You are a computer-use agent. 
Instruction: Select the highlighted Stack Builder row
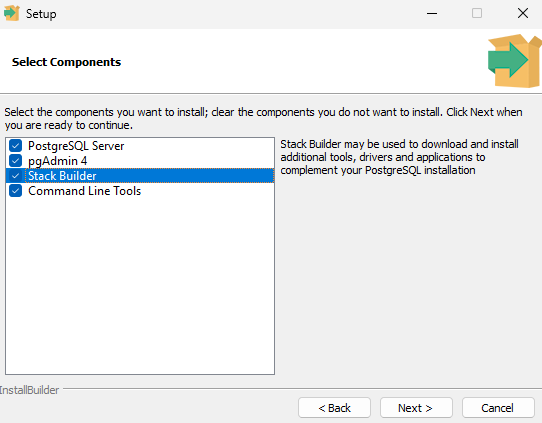point(140,176)
